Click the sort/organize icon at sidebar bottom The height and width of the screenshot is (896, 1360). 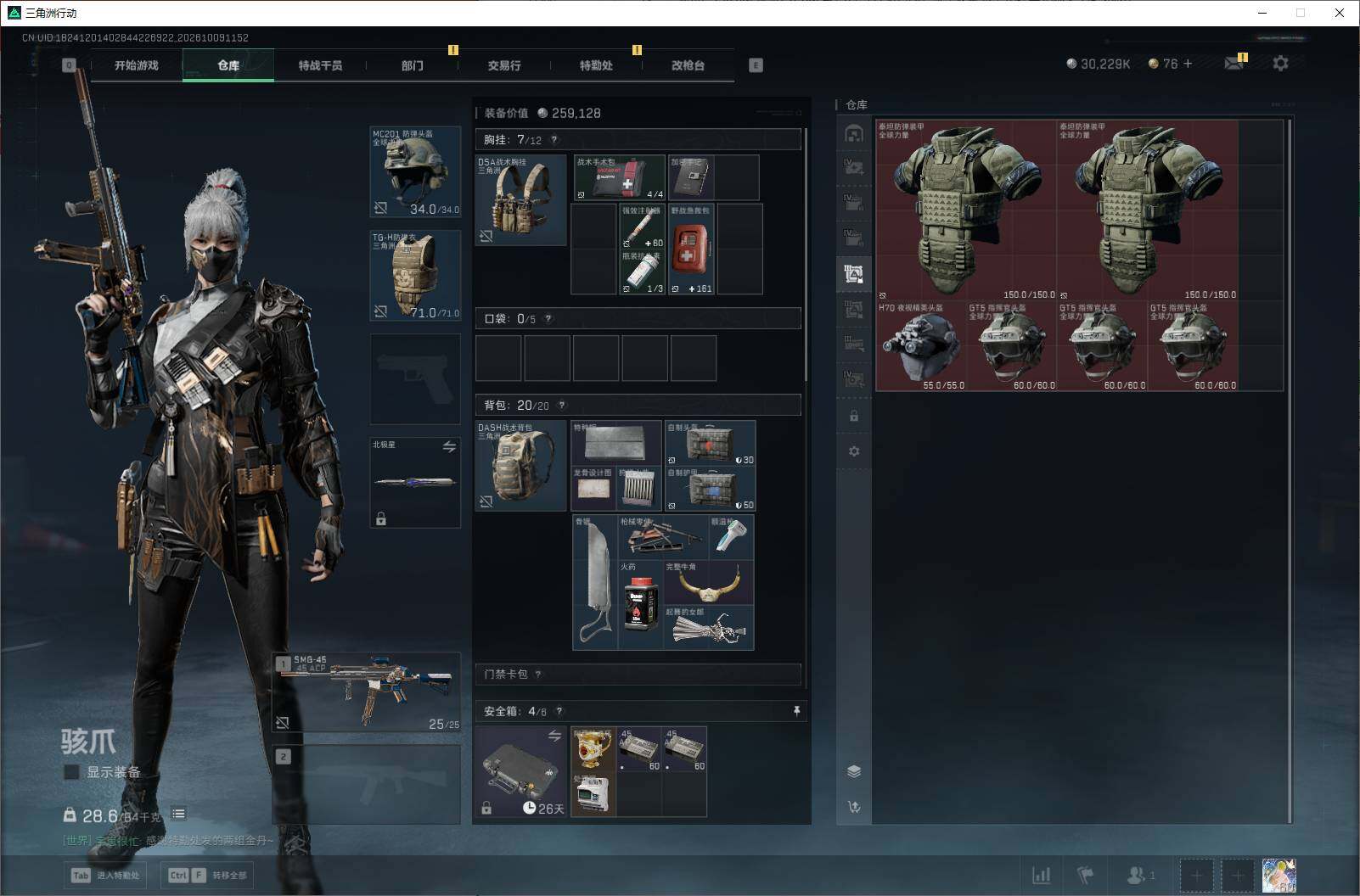(x=854, y=807)
